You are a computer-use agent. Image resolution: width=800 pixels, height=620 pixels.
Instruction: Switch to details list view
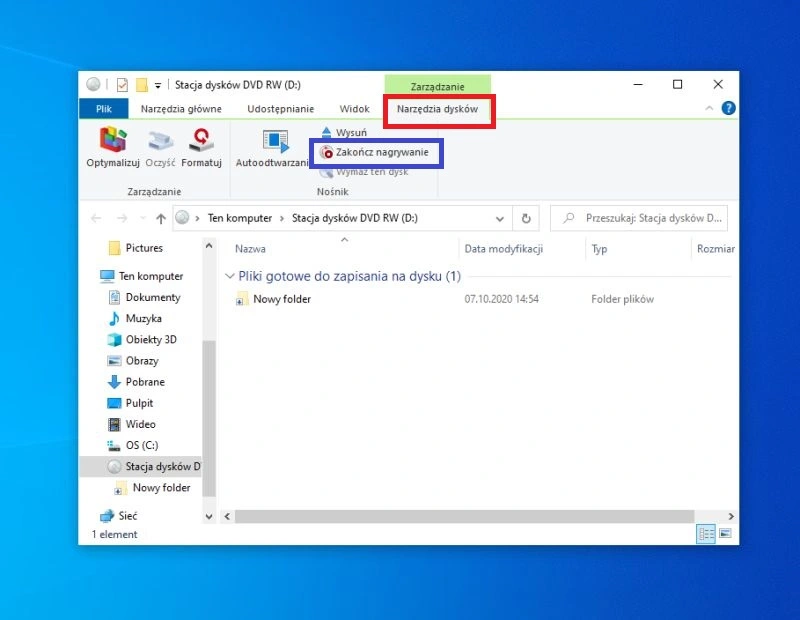coord(707,534)
